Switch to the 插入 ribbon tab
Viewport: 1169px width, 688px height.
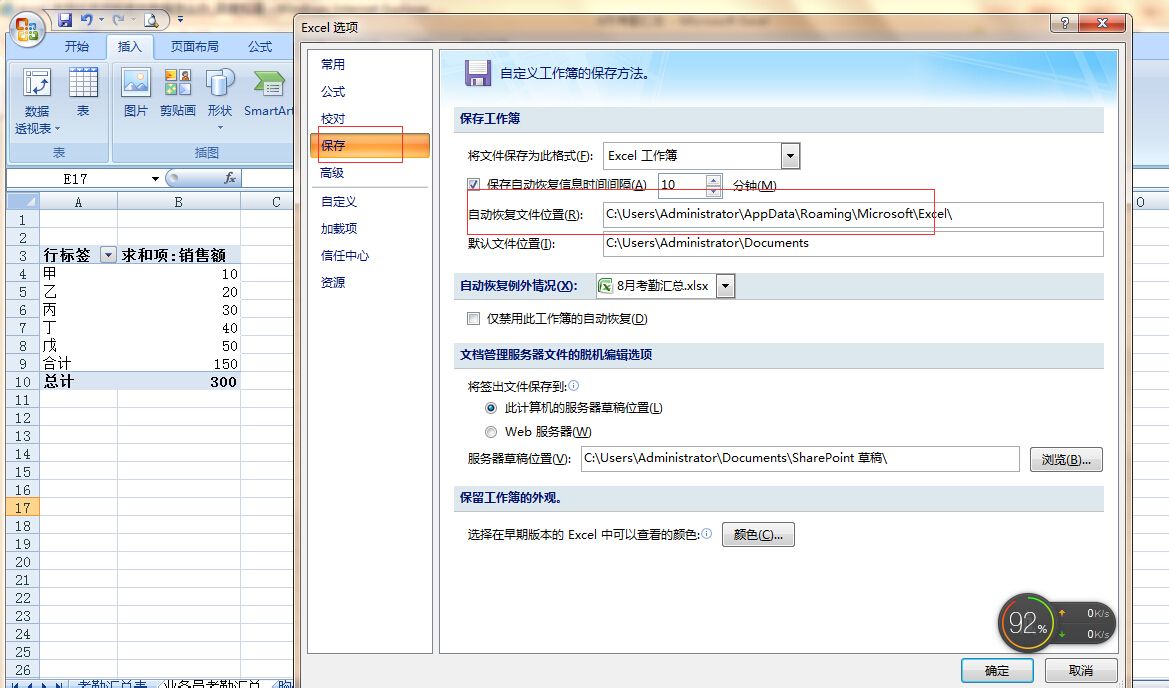pos(130,46)
